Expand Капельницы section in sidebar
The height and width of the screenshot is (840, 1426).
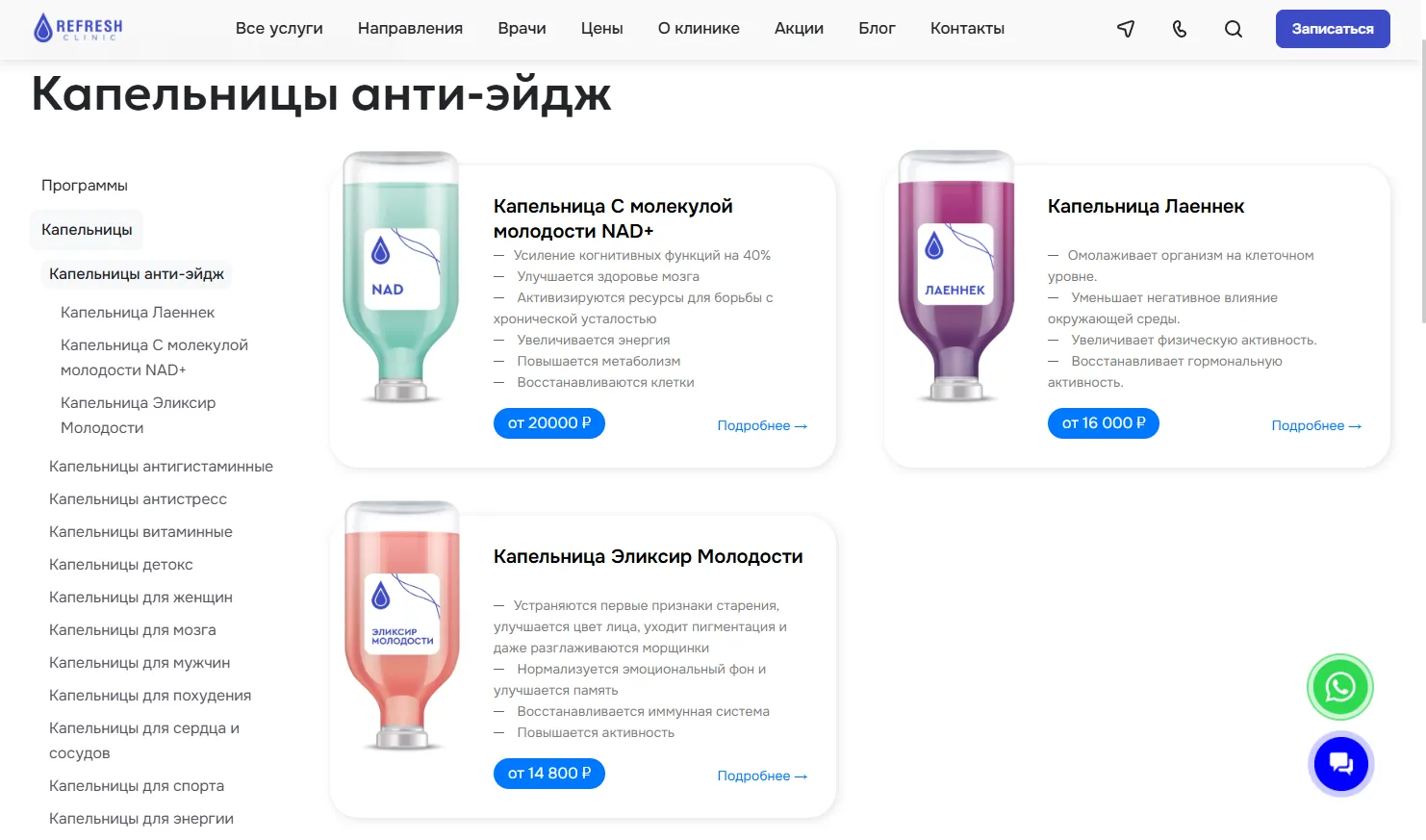coord(87,230)
